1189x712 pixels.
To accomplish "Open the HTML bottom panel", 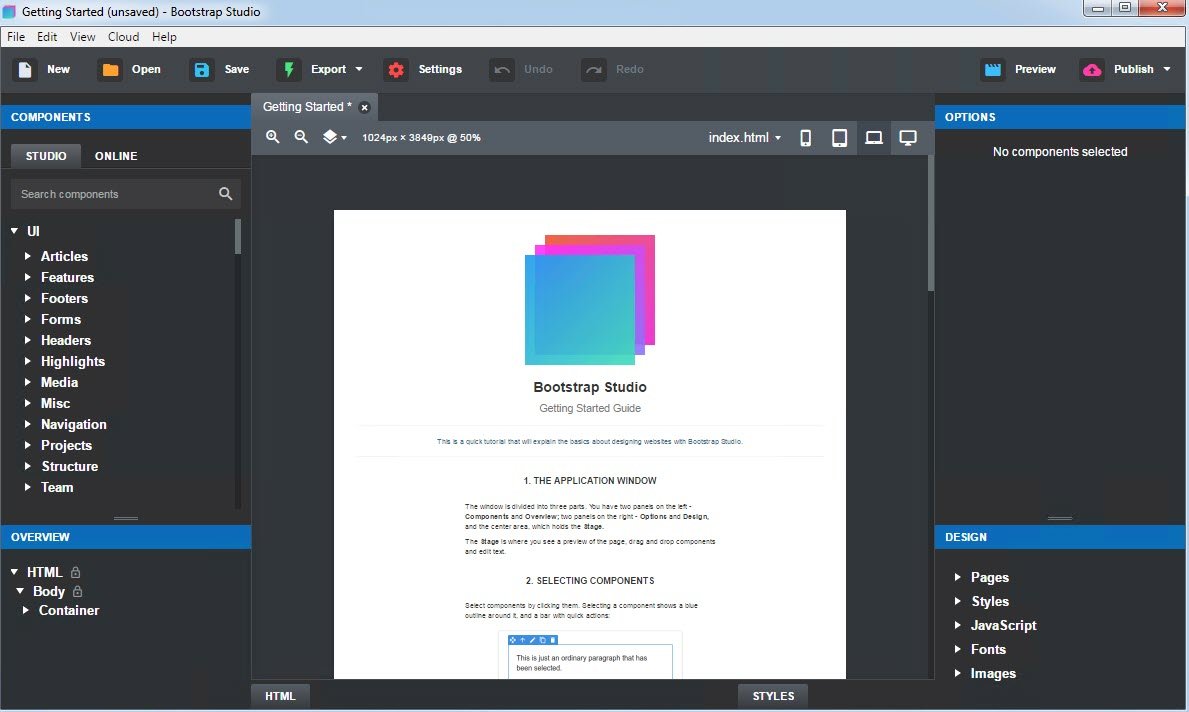I will tap(280, 696).
